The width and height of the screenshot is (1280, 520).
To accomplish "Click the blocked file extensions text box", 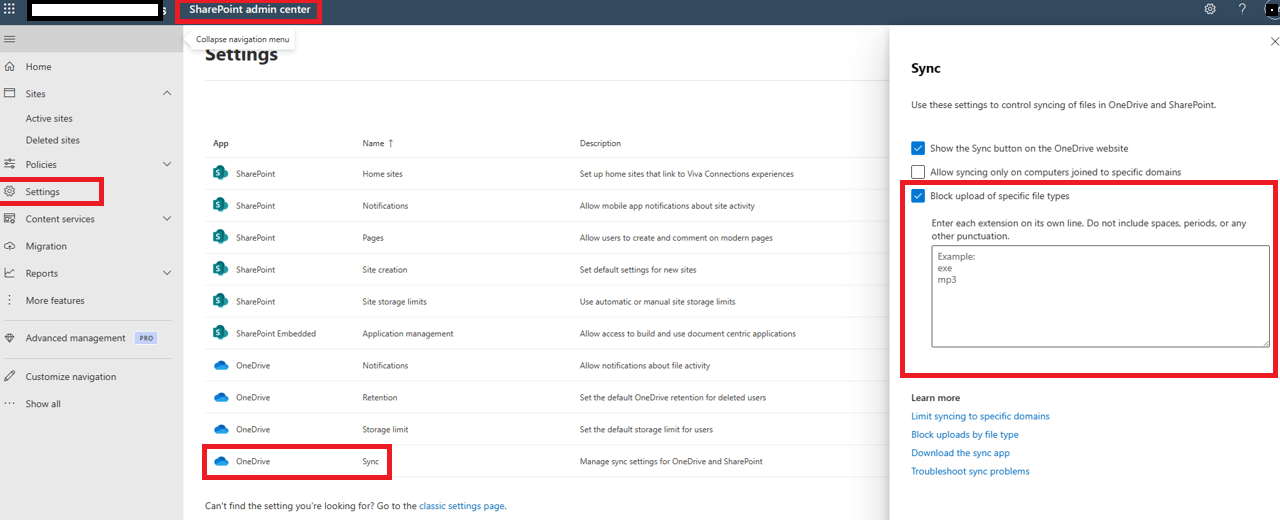I will click(x=1100, y=296).
